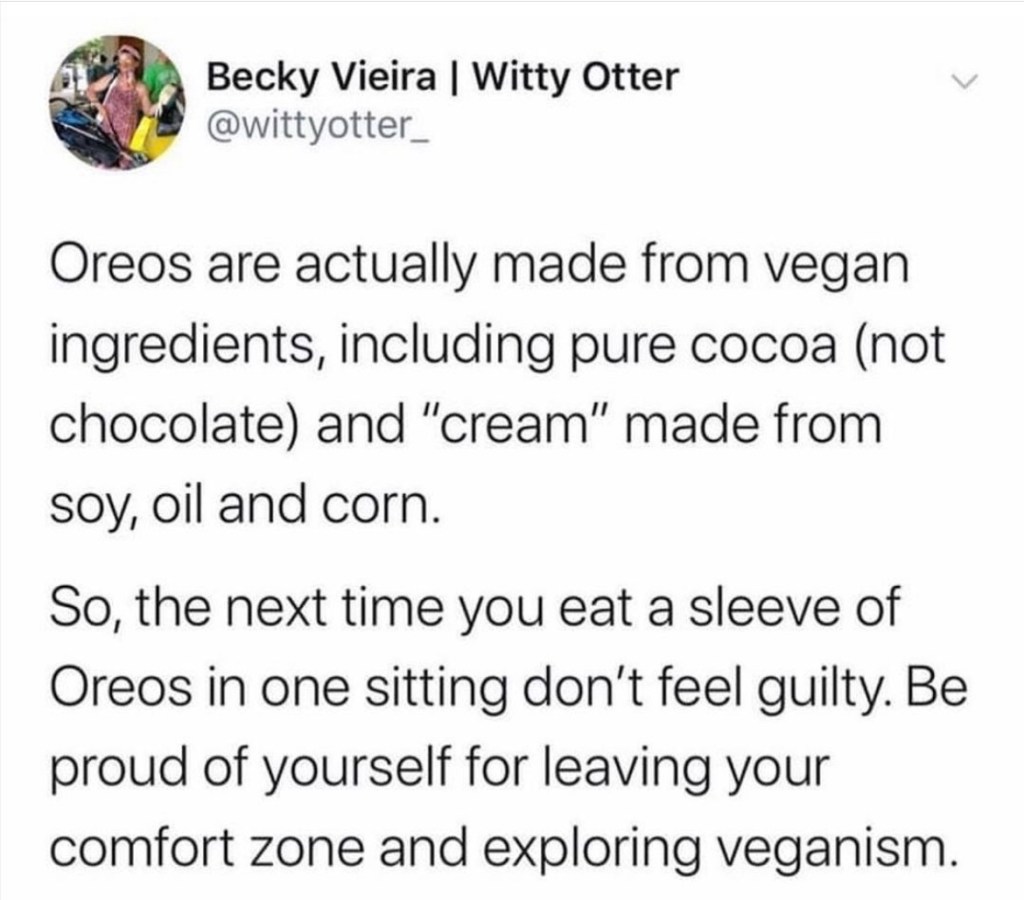Open the Becky Vieira | Witty Otter profile name
The width and height of the screenshot is (1024, 900).
pos(440,77)
